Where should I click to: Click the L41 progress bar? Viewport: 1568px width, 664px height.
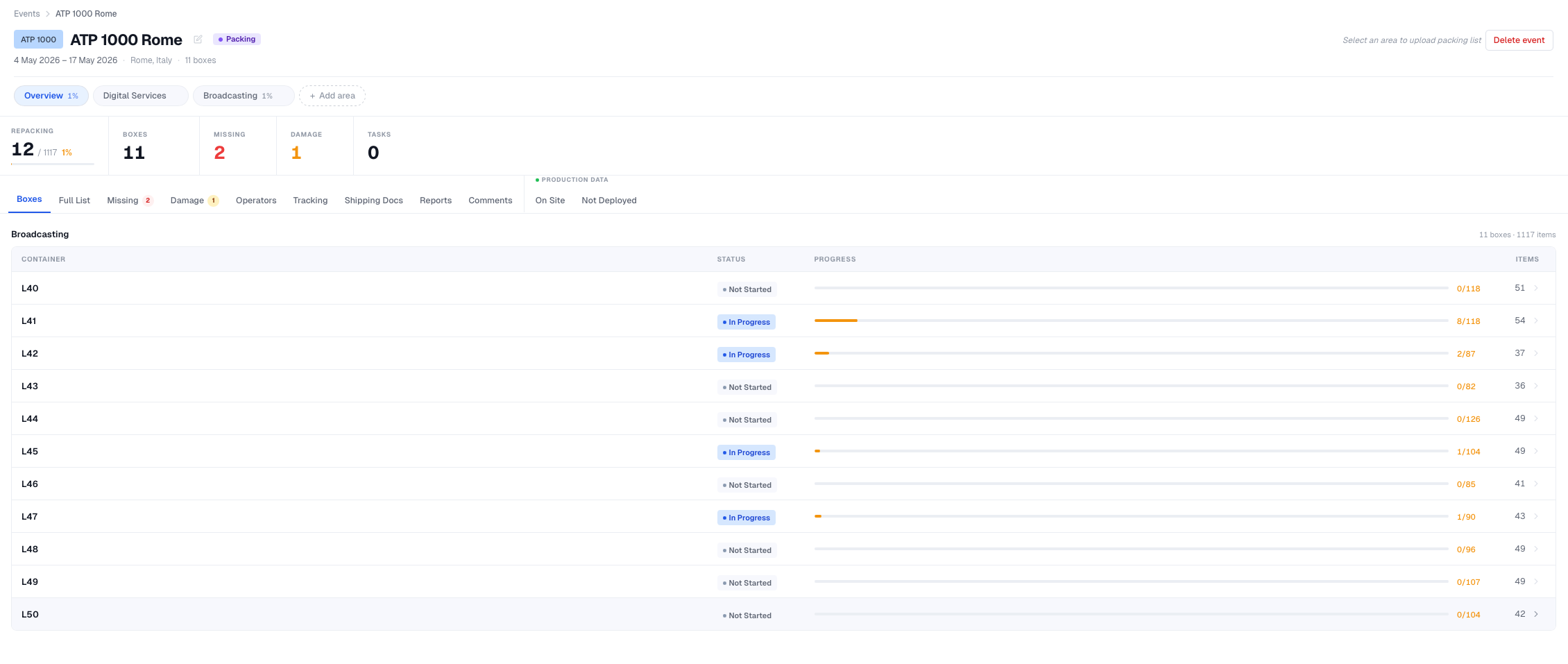pos(1131,321)
